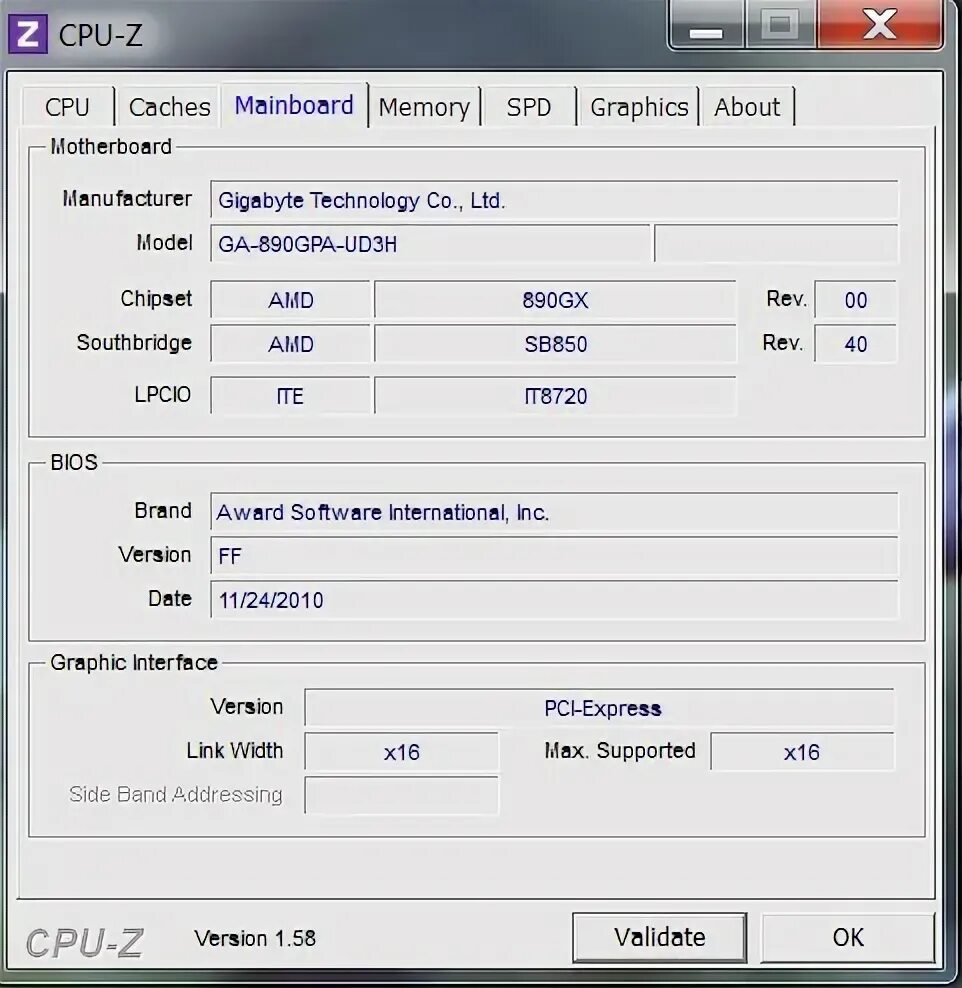Click the Model field GA-890GPA-UD3H
This screenshot has height=988, width=962.
[x=430, y=244]
